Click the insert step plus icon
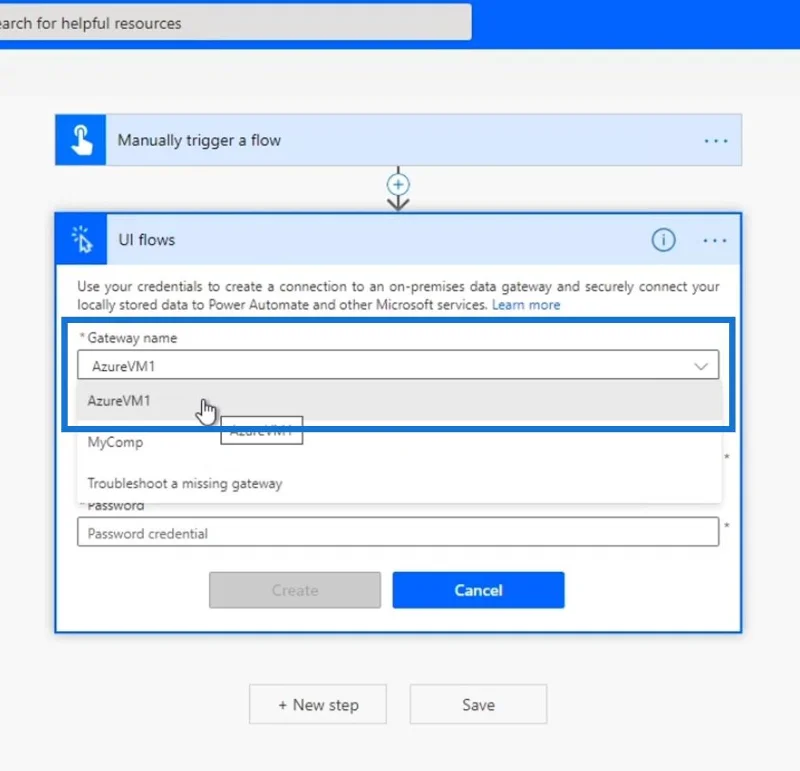This screenshot has width=800, height=771. click(x=398, y=185)
